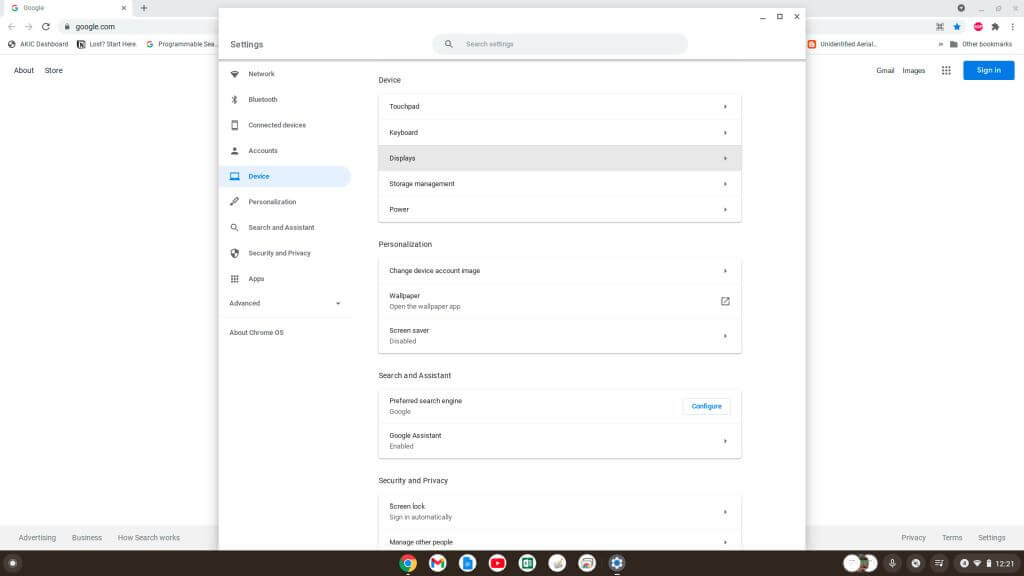Image resolution: width=1024 pixels, height=576 pixels.
Task: Open Google Assistant settings row
Action: (x=560, y=441)
